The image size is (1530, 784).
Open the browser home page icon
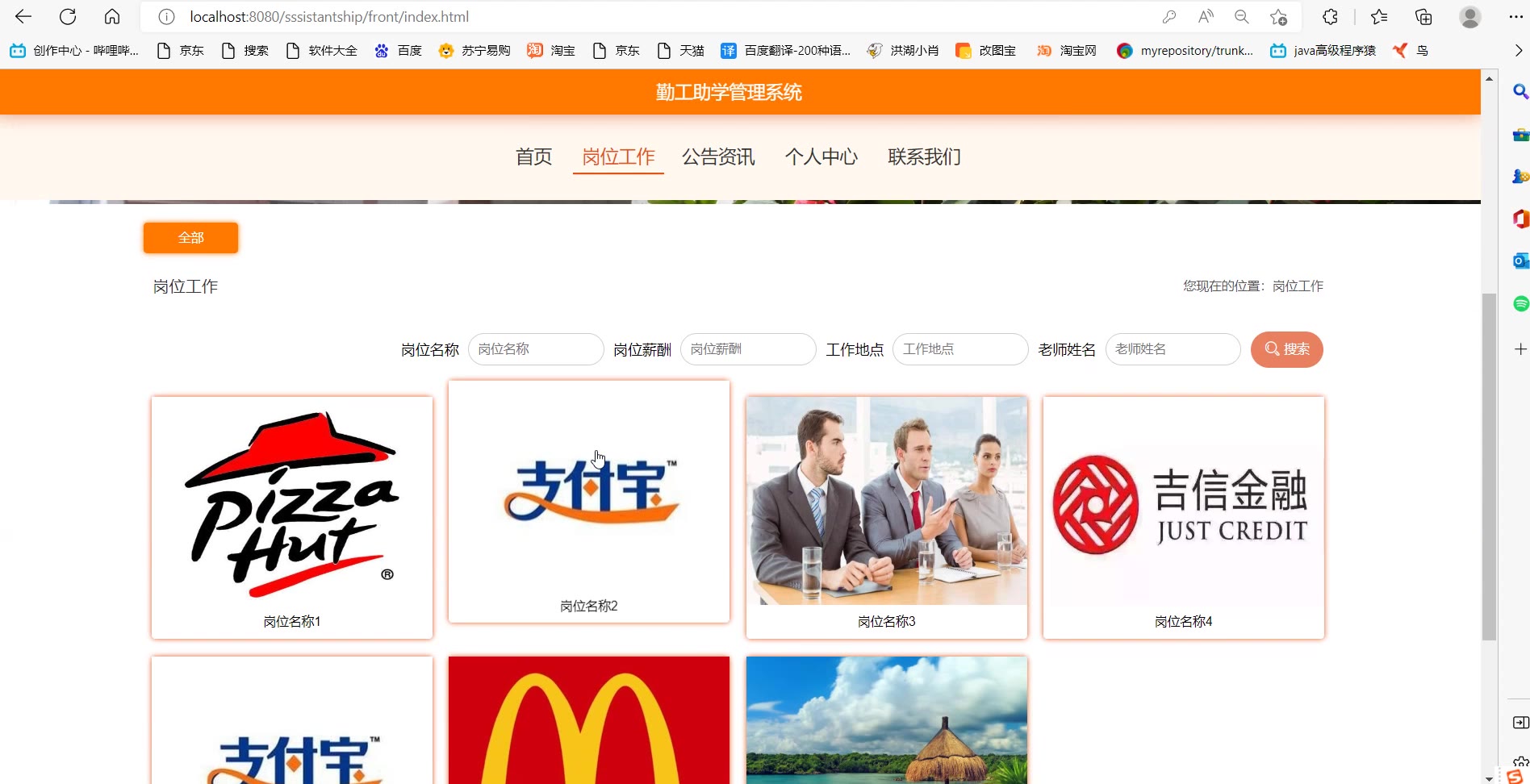[x=112, y=16]
